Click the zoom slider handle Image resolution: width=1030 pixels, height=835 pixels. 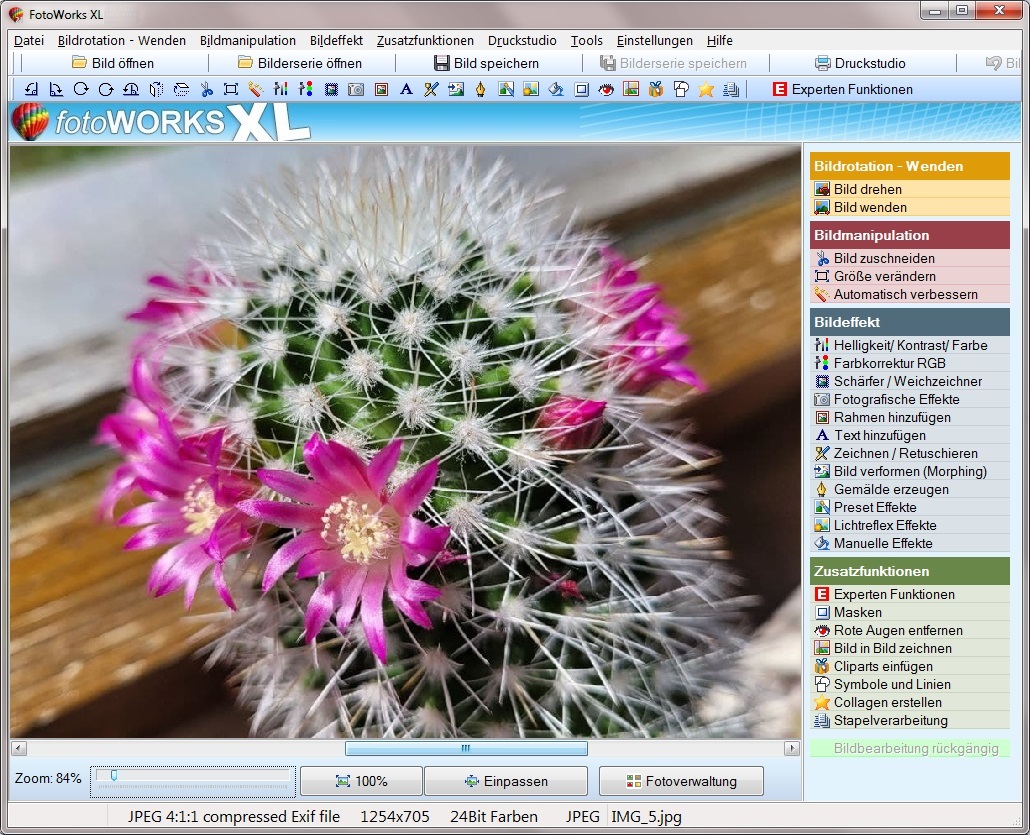tap(114, 777)
